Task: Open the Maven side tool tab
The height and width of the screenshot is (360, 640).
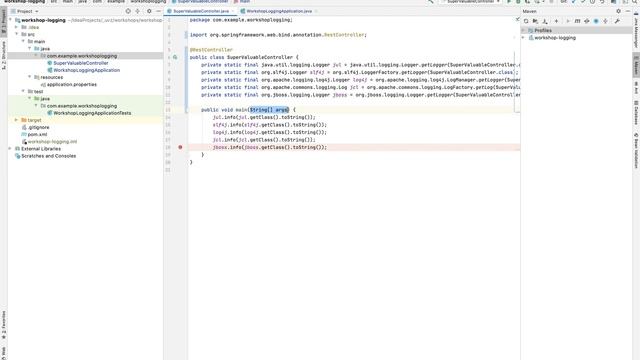Action: (636, 65)
